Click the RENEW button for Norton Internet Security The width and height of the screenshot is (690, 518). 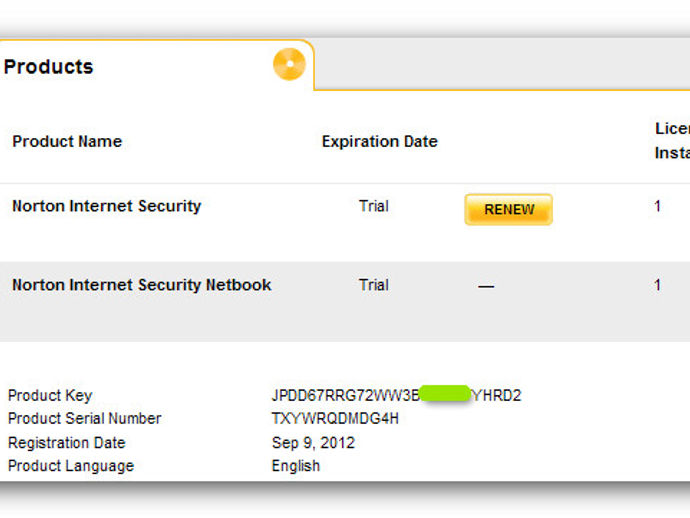click(508, 209)
